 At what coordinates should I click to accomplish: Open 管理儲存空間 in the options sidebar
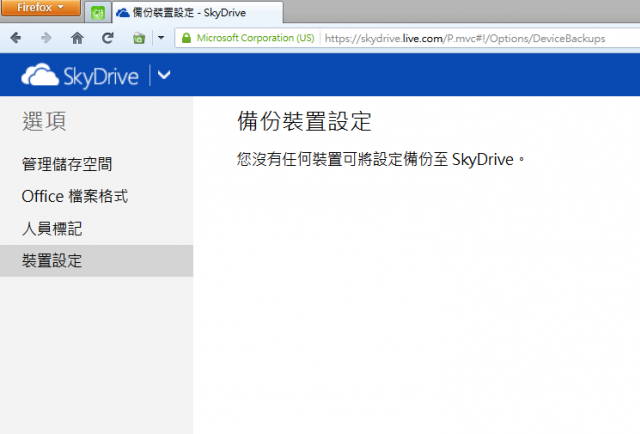click(67, 164)
